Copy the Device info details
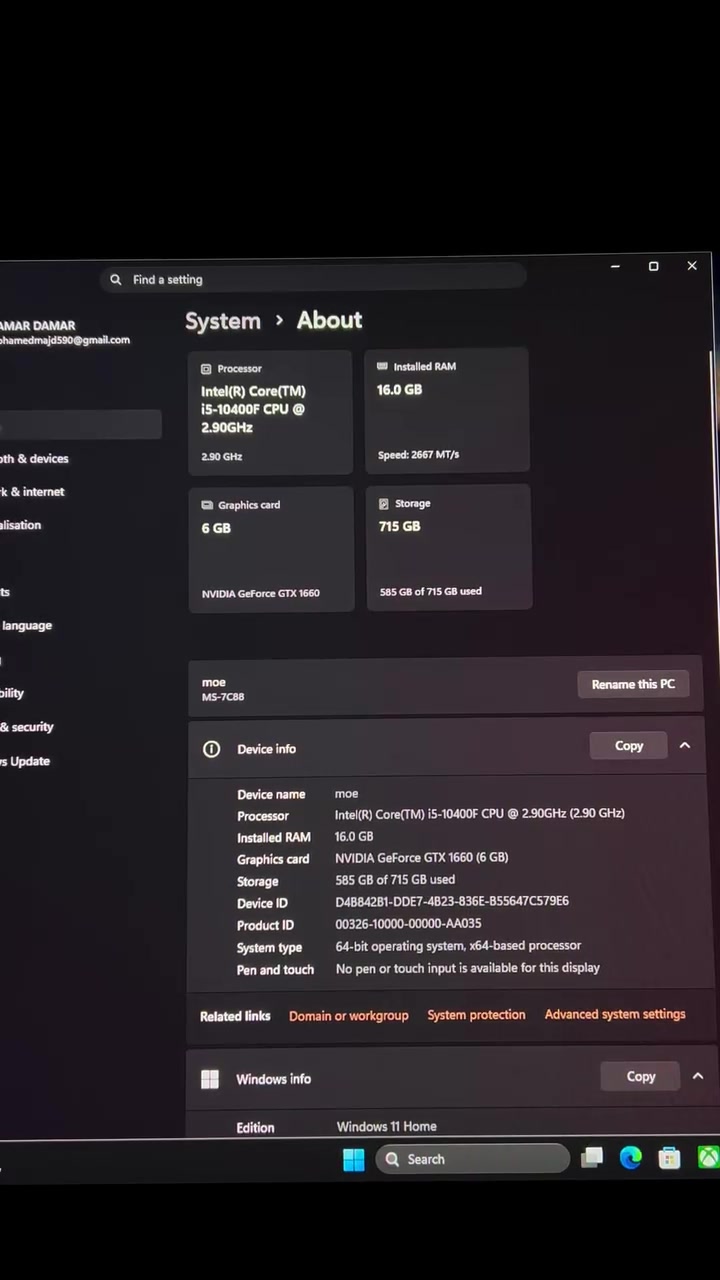 [629, 746]
